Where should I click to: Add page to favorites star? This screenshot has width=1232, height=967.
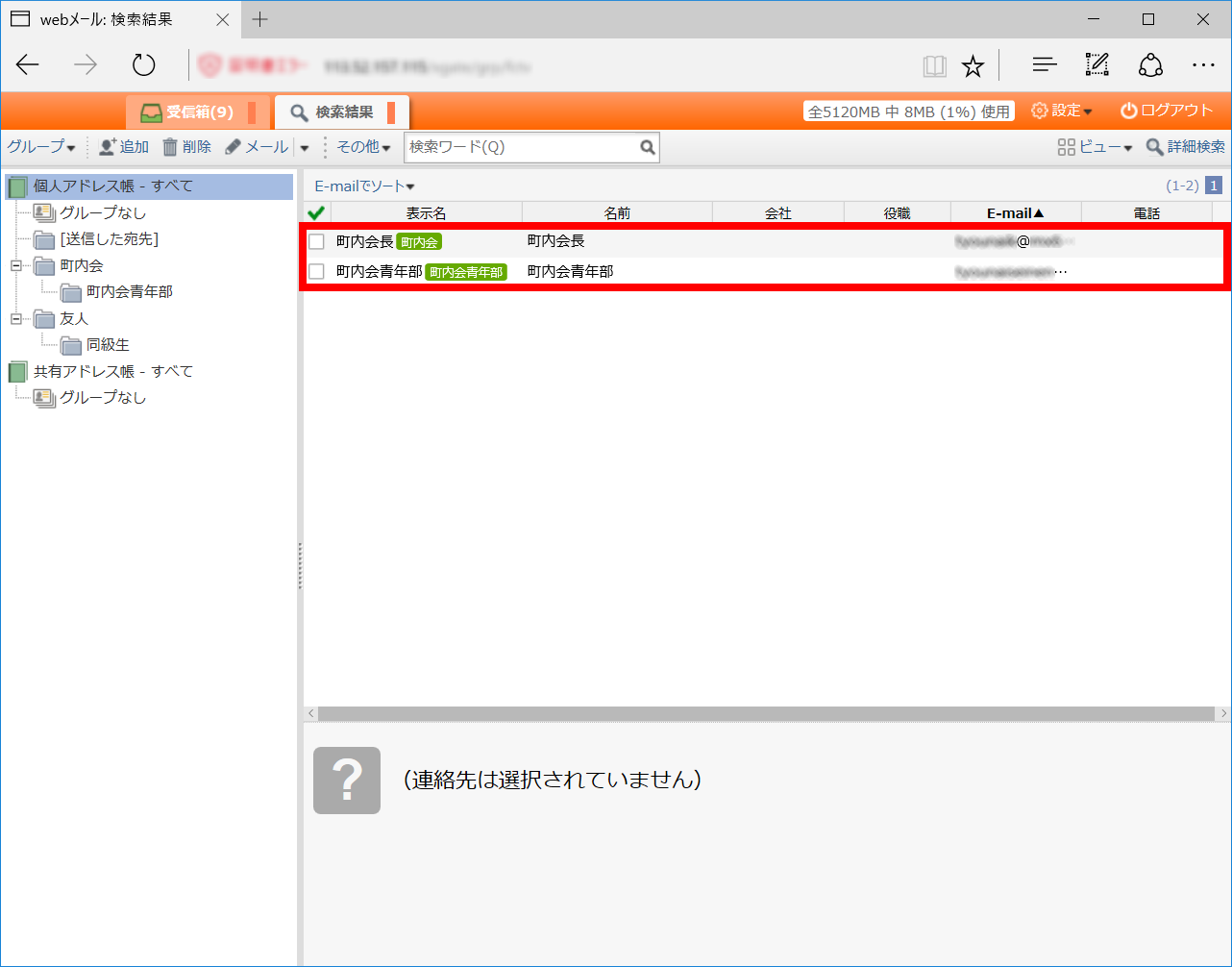973,65
